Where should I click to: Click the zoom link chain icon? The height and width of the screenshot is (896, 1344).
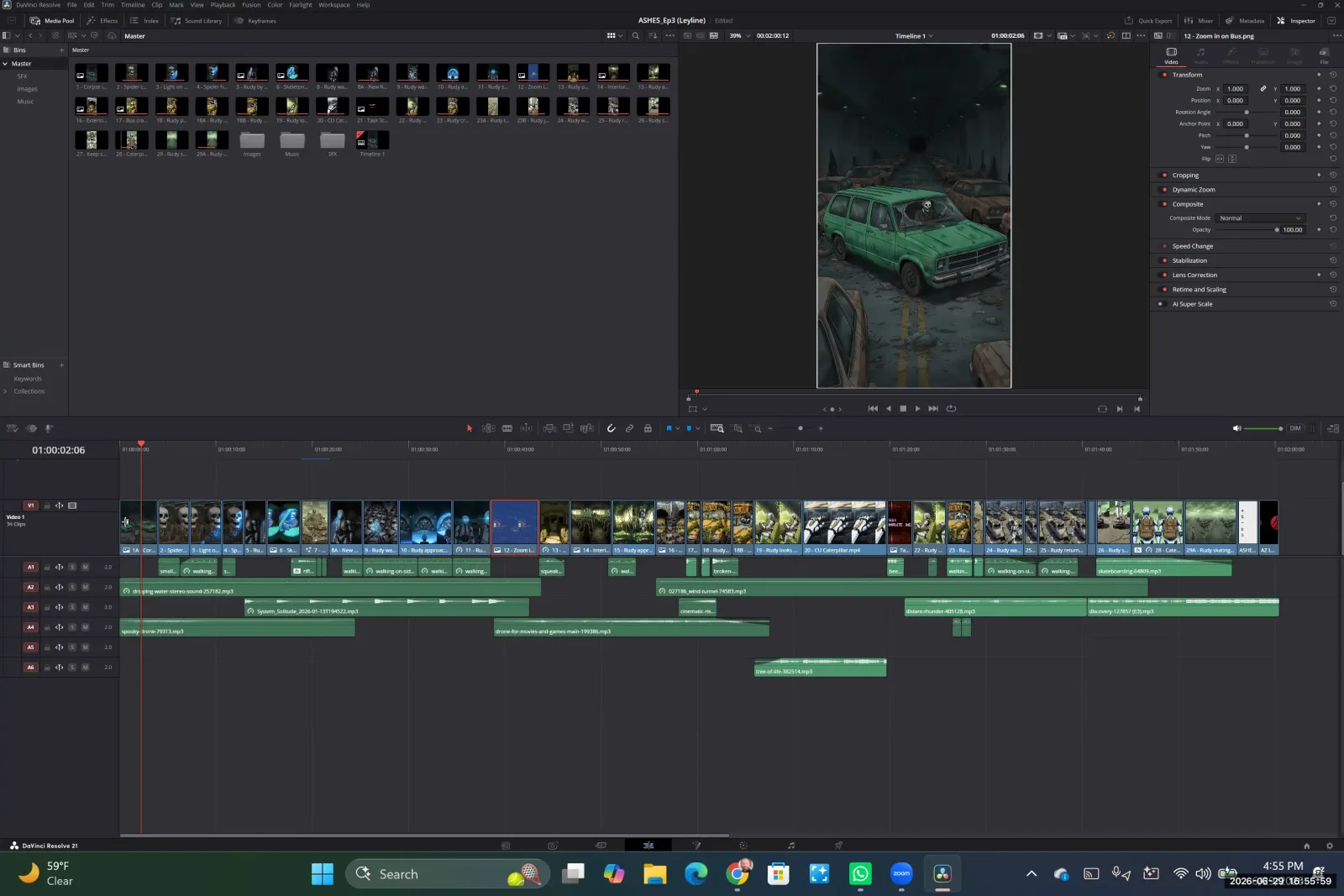point(1263,88)
